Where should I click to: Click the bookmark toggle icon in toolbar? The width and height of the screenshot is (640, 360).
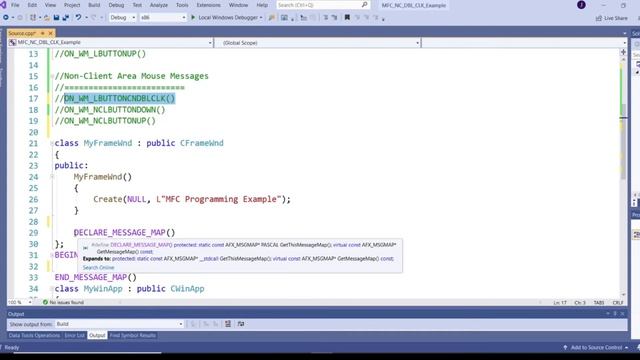click(347, 18)
